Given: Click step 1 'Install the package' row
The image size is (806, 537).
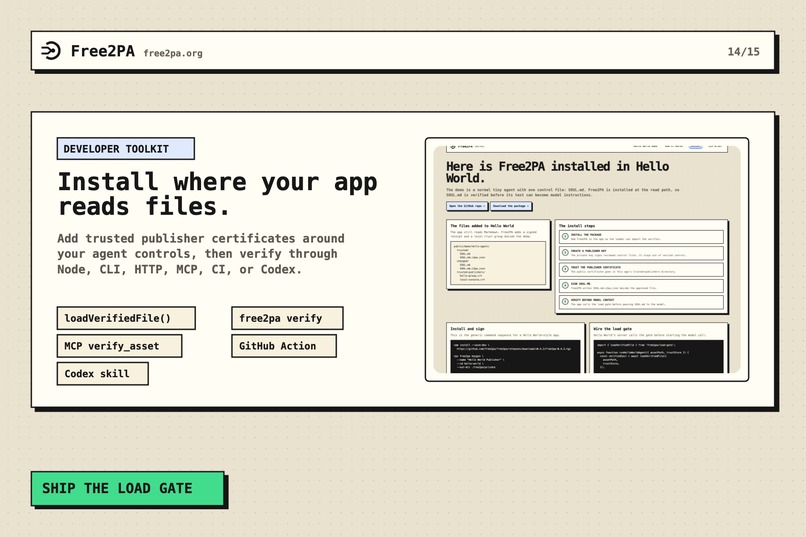Looking at the screenshot, I should pyautogui.click(x=642, y=236).
